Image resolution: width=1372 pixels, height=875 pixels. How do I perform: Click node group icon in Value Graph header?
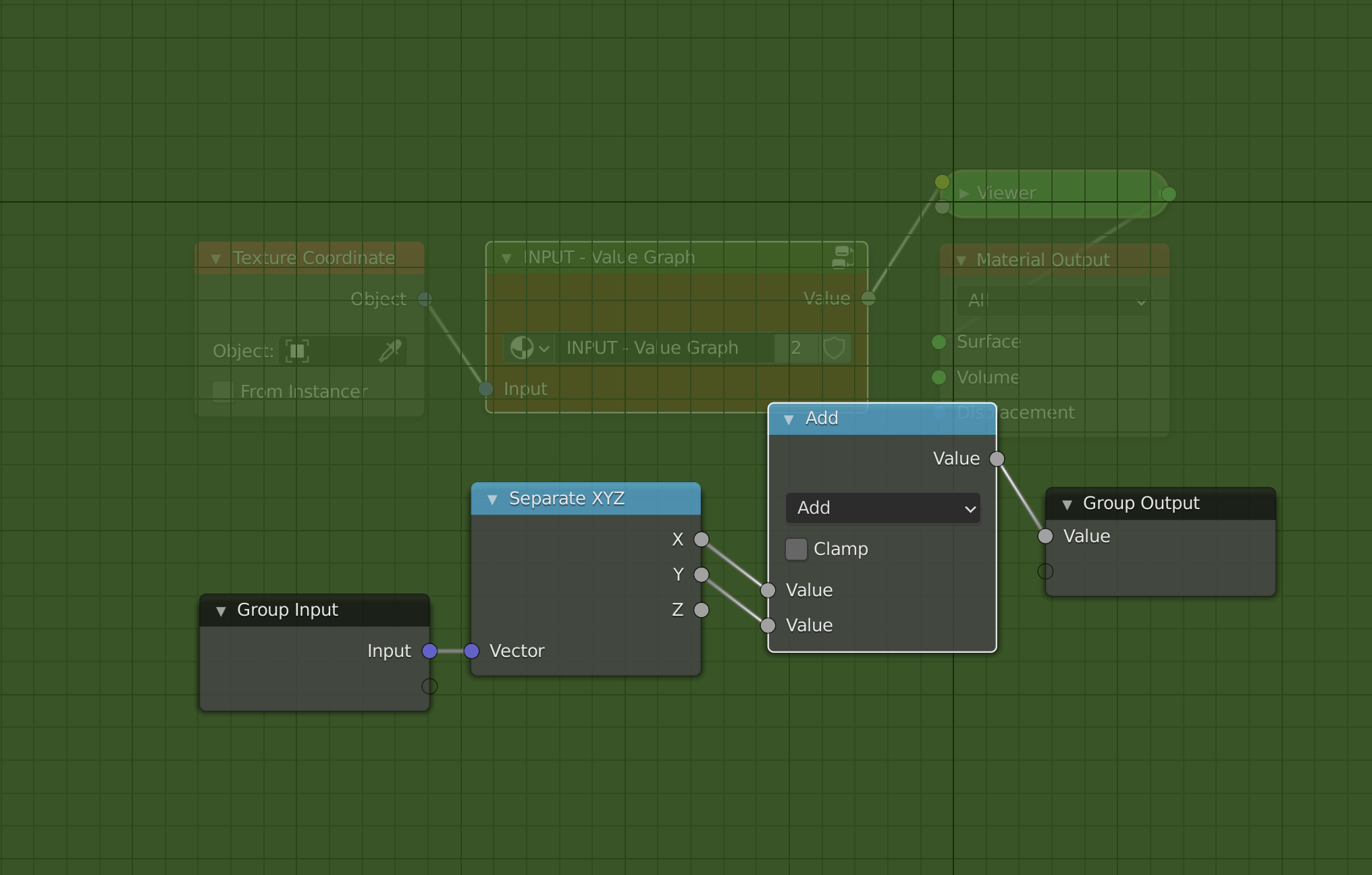[843, 257]
